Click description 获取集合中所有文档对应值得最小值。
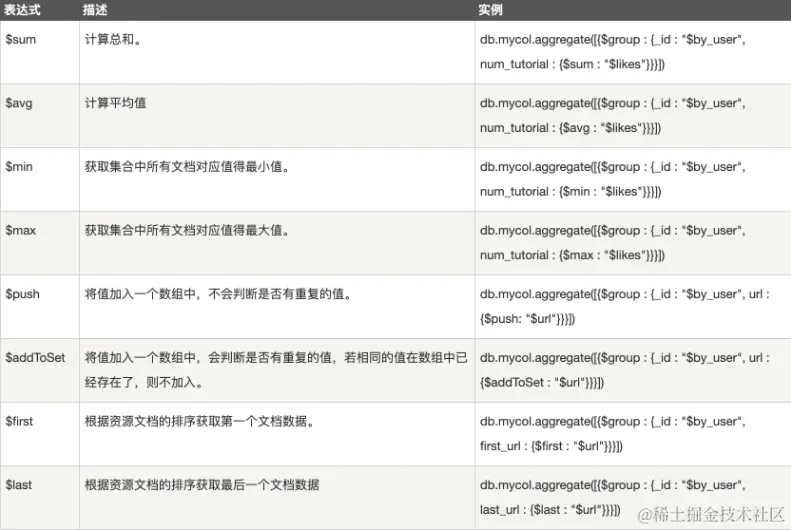Screen dimensions: 791x530 click(188, 166)
